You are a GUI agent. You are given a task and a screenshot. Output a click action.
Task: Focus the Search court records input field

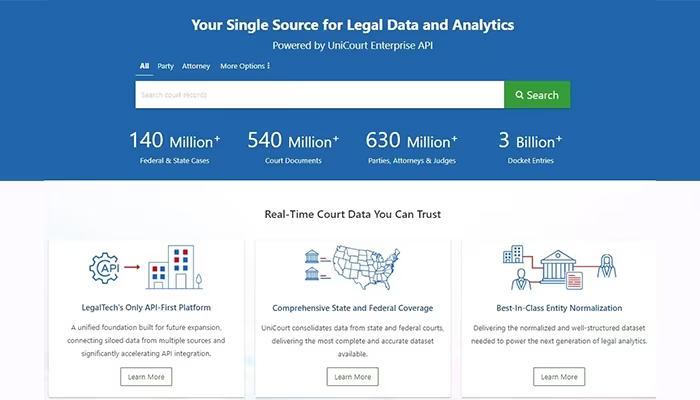click(x=320, y=95)
